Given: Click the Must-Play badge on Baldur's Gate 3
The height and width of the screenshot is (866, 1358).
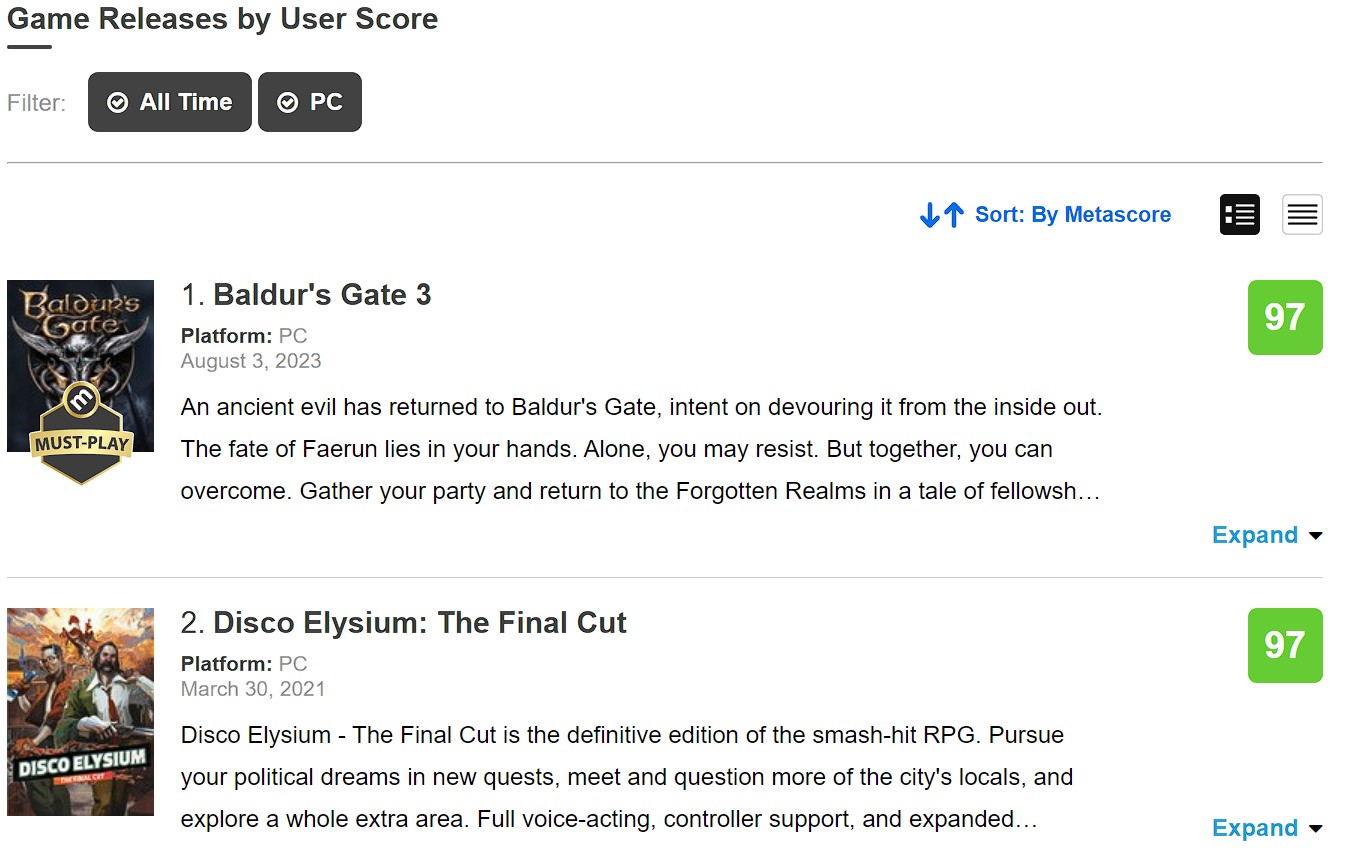Looking at the screenshot, I should (x=80, y=434).
